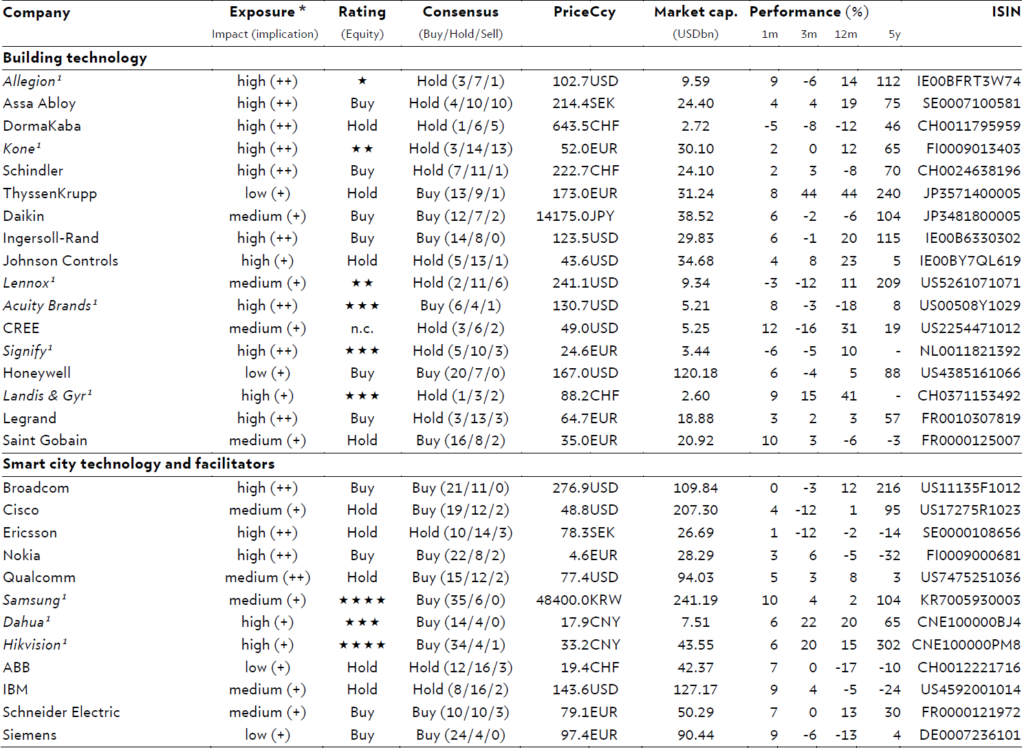Select the Rating column header
1024x748 pixels.
[362, 12]
